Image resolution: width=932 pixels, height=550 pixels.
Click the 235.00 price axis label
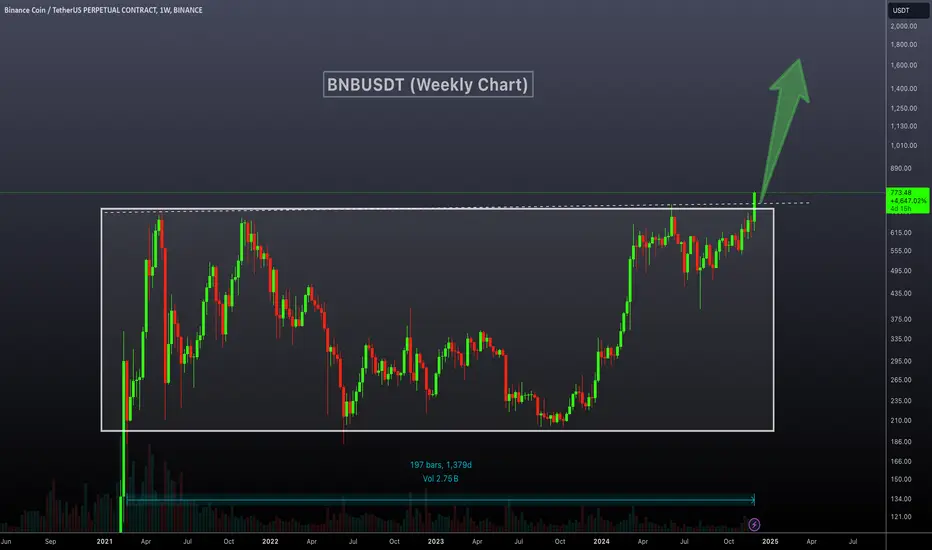coord(901,401)
